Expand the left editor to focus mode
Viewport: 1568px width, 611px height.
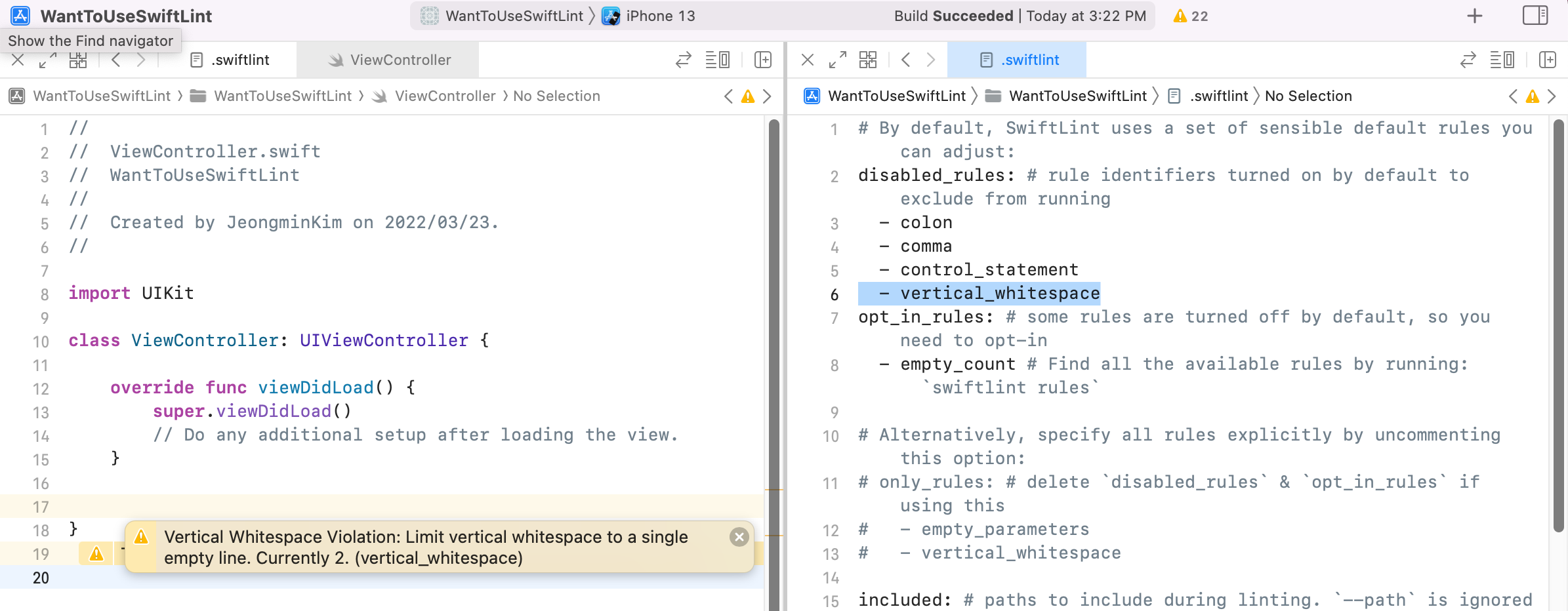(x=47, y=60)
